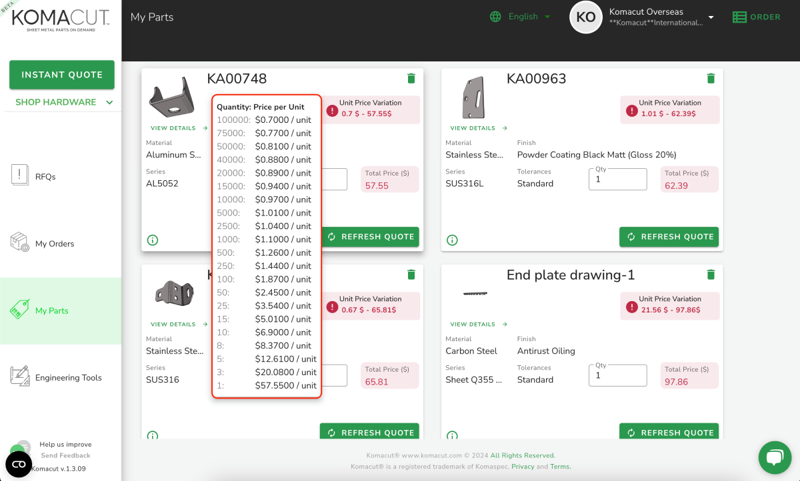Refresh quote for KA00963
The height and width of the screenshot is (481, 800).
[x=669, y=237]
